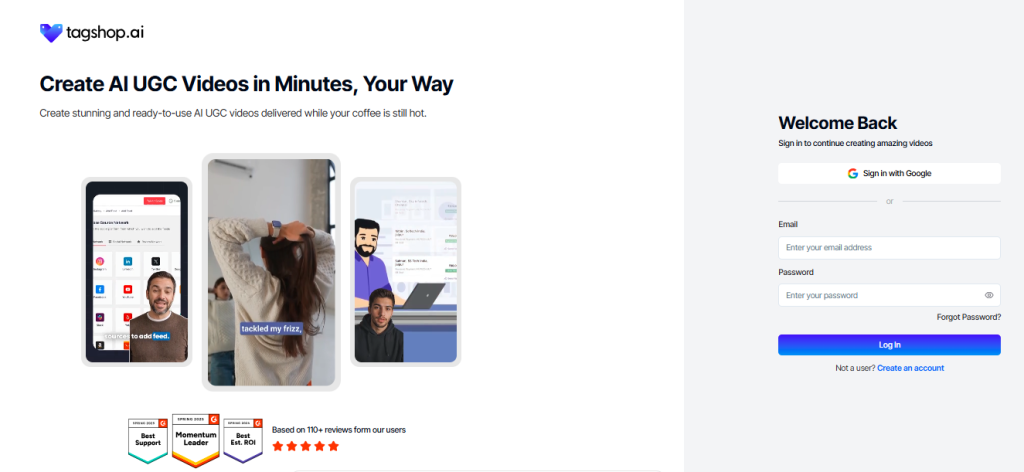Click the YouTube icon in phone mockup

[x=128, y=289]
